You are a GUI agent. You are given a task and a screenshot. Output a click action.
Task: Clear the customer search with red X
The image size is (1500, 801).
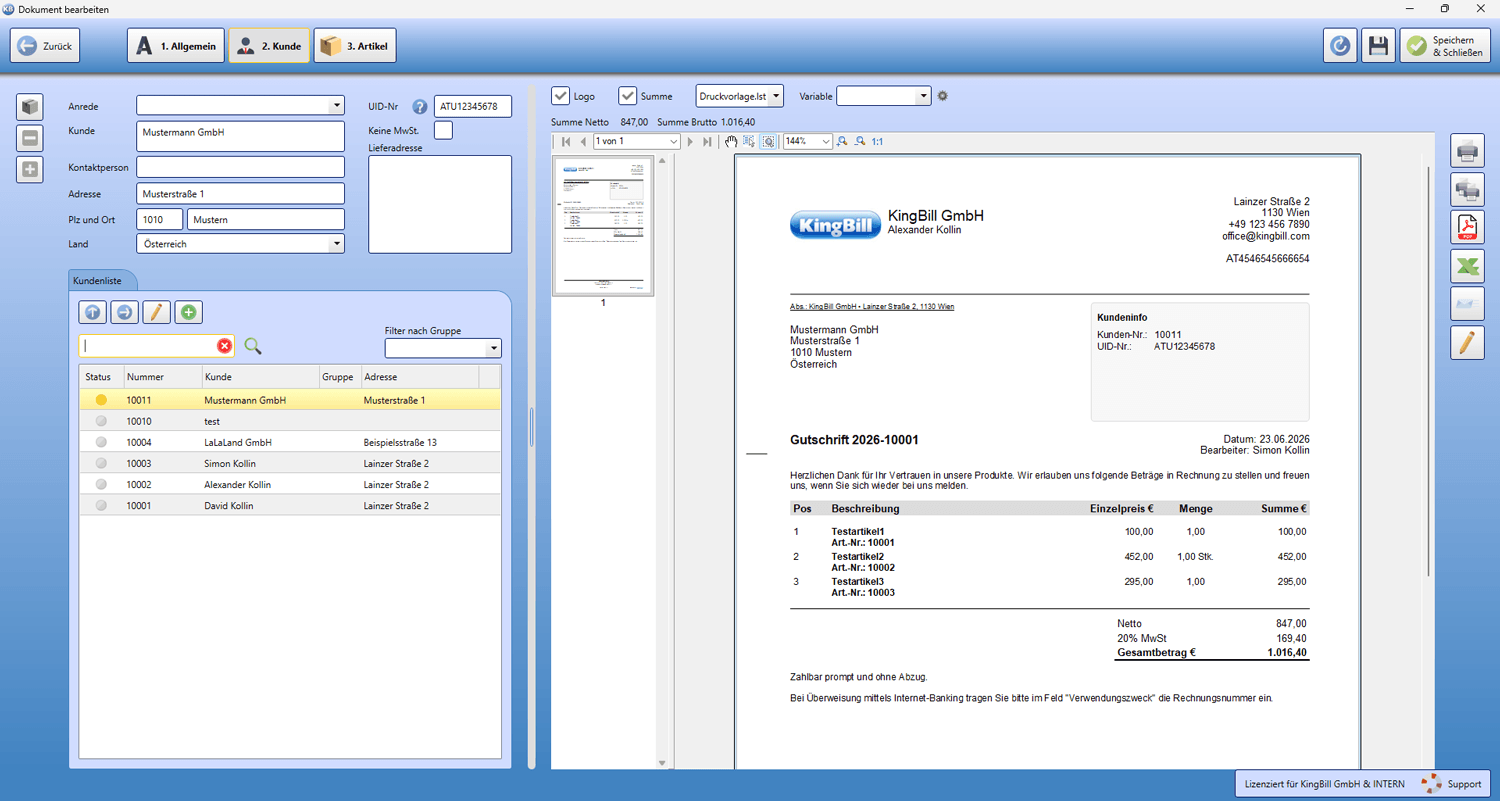click(224, 346)
